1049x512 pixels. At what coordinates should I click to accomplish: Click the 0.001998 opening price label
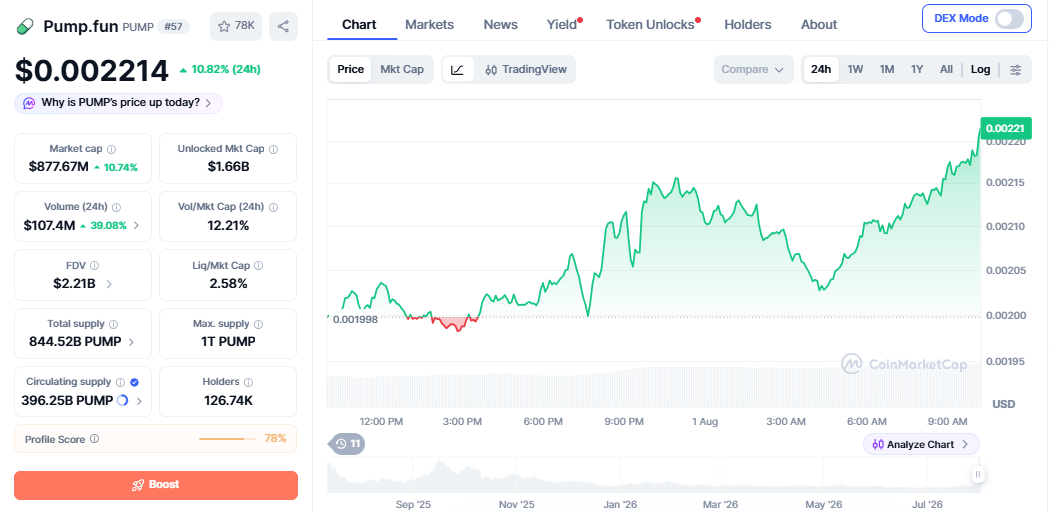355,319
